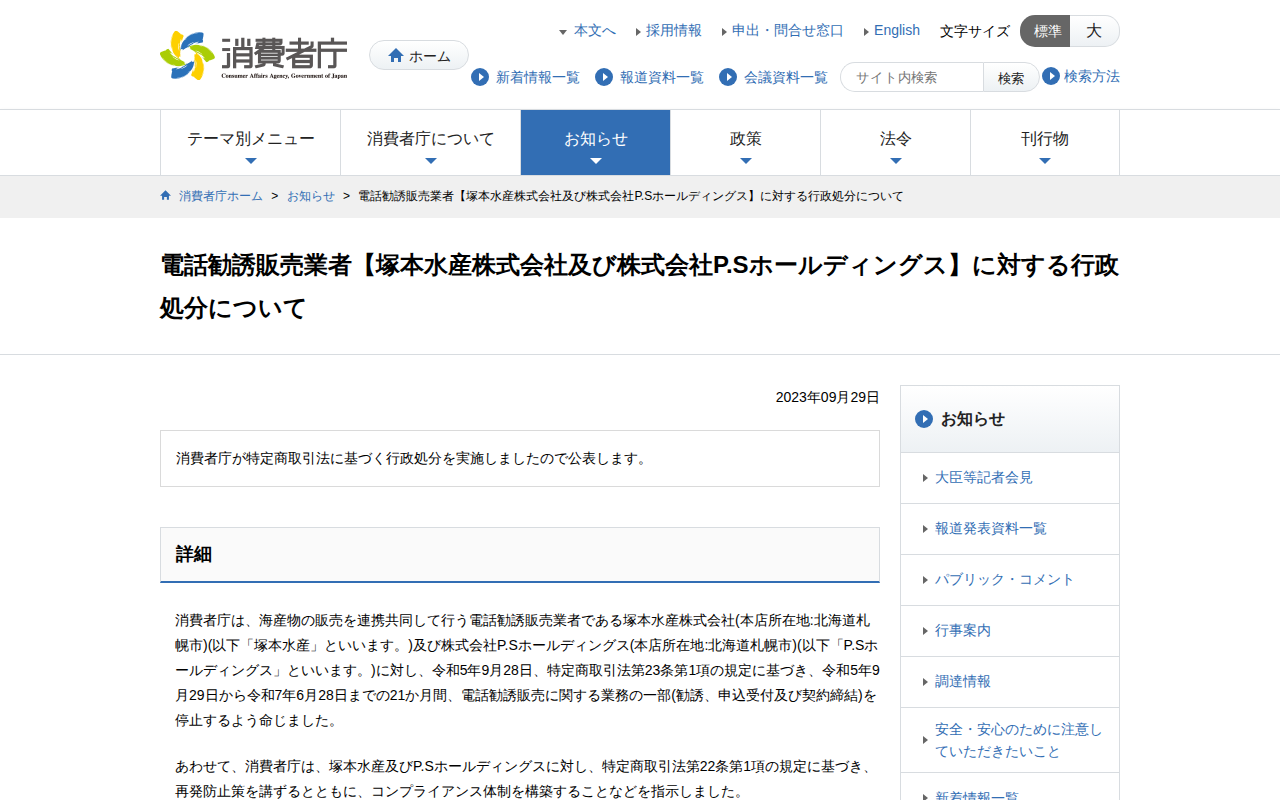Click the house icon in ホーム button

pyautogui.click(x=396, y=56)
